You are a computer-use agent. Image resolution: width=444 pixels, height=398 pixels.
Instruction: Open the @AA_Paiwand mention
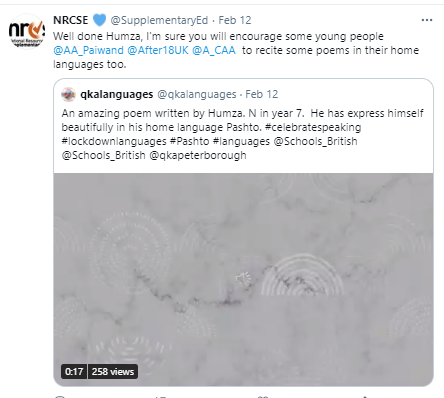[88, 50]
